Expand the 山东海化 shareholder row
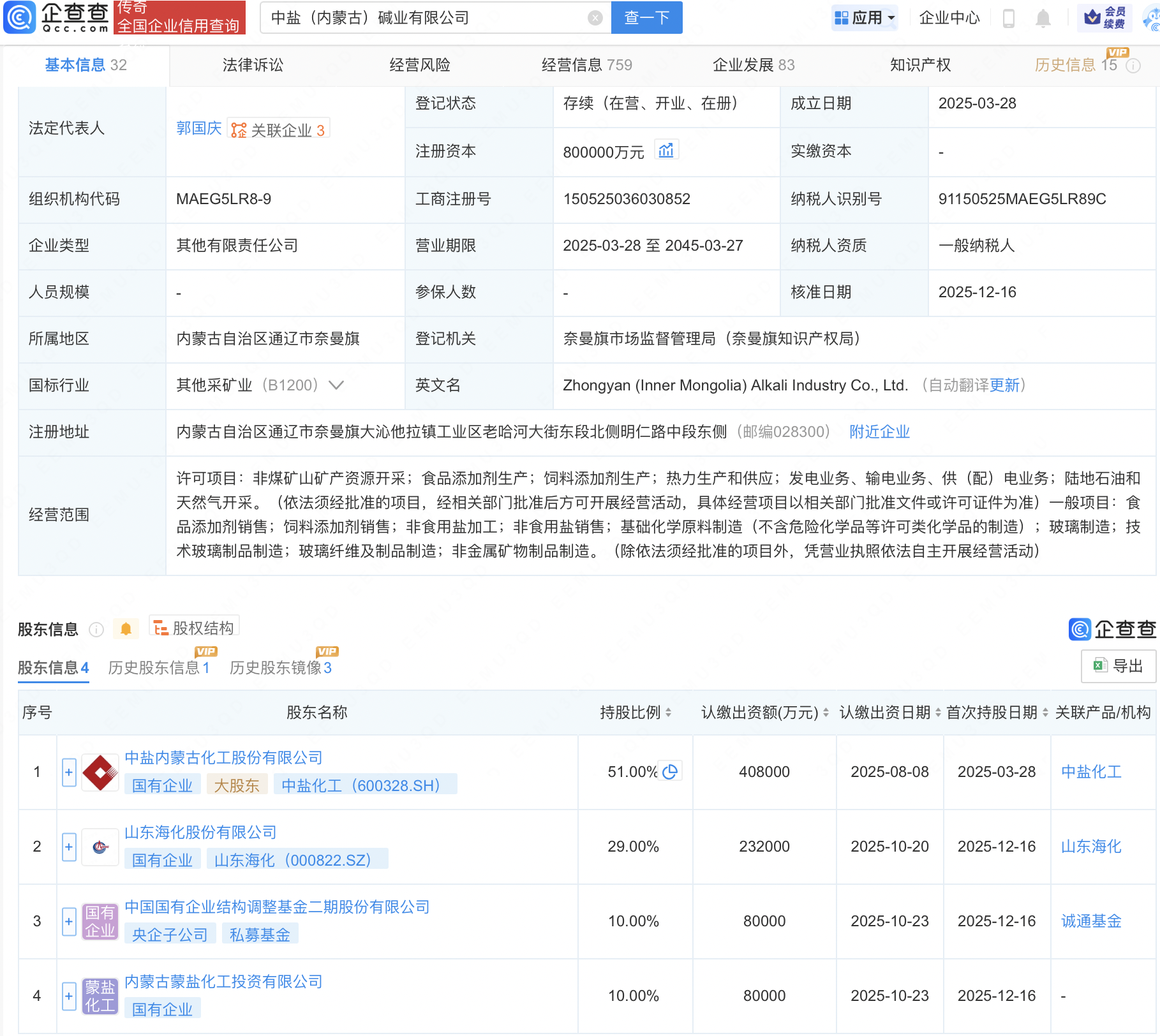The width and height of the screenshot is (1160, 1036). point(69,847)
